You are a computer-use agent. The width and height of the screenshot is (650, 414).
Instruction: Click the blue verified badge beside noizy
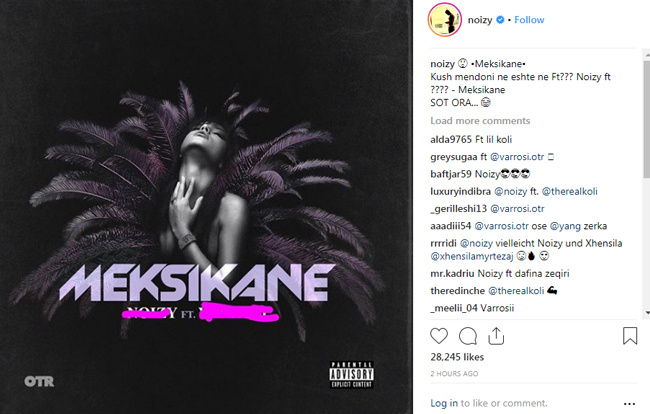coord(500,19)
